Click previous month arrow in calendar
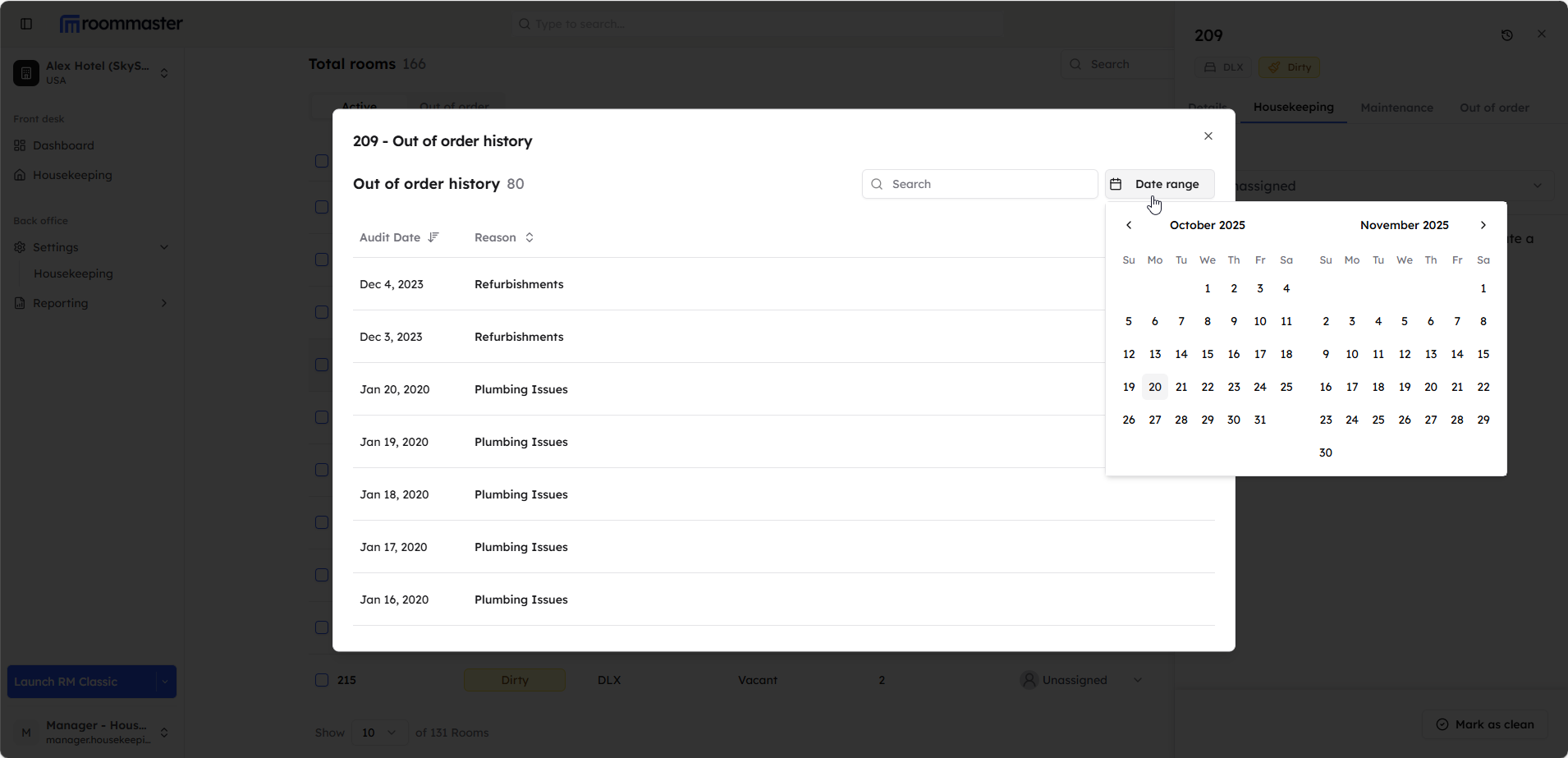 (1129, 225)
